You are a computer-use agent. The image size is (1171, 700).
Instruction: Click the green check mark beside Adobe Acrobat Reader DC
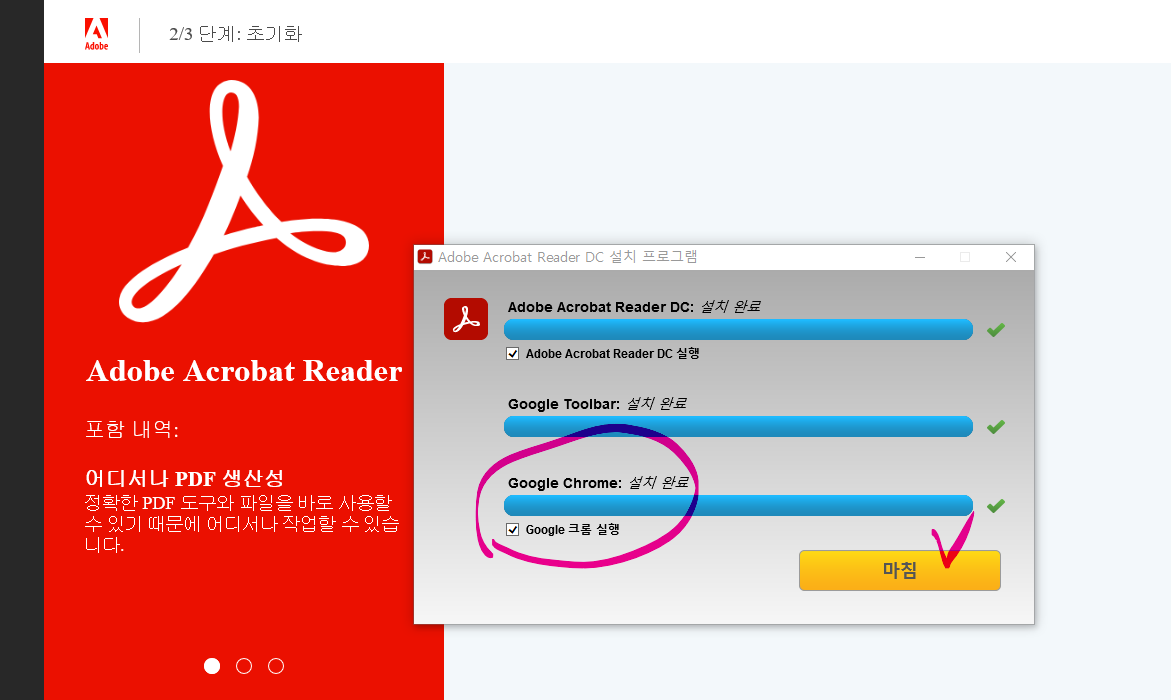click(995, 329)
